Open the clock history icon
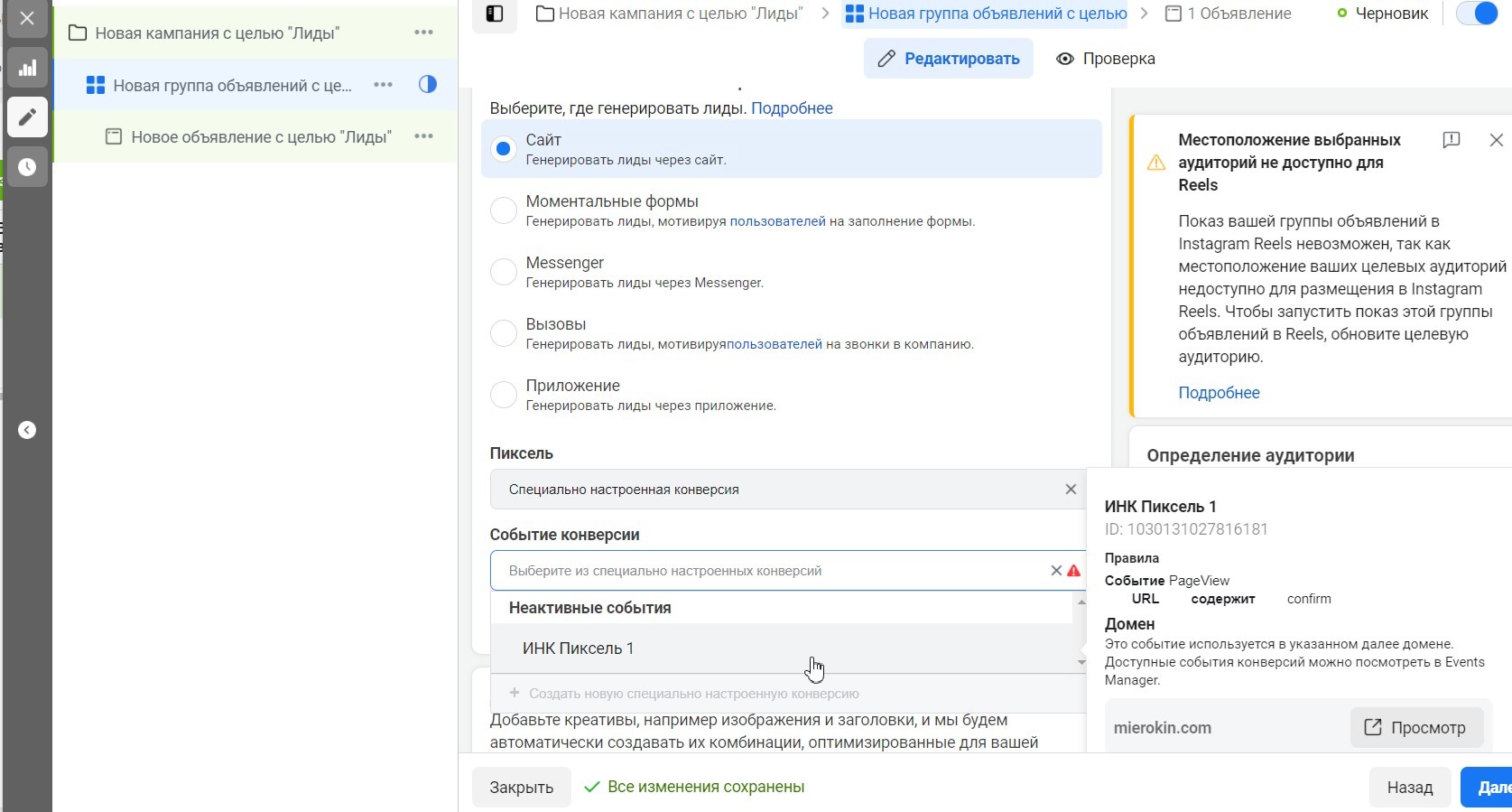 (27, 167)
